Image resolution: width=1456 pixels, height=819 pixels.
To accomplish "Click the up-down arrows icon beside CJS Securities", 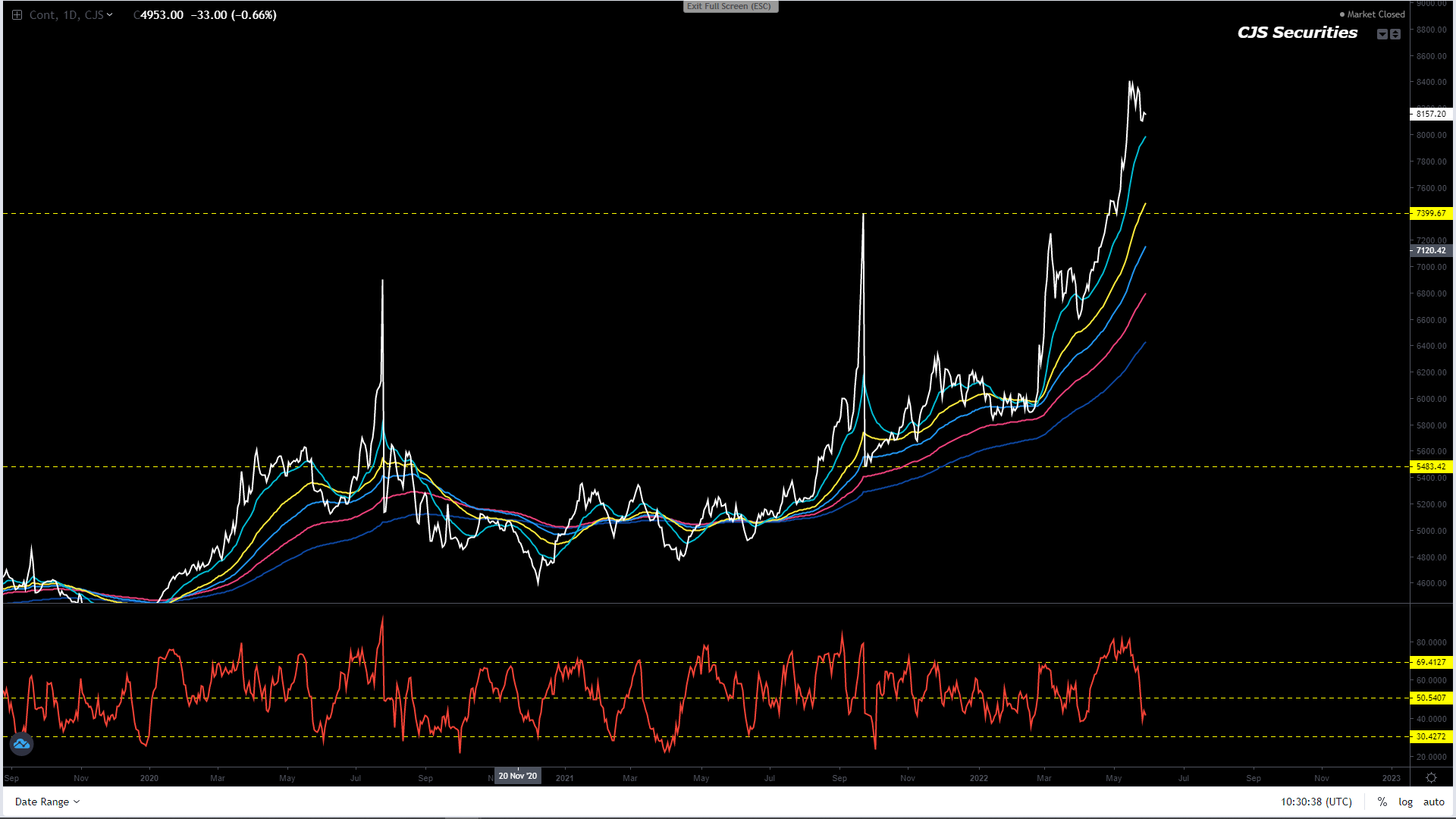I will (x=1395, y=34).
